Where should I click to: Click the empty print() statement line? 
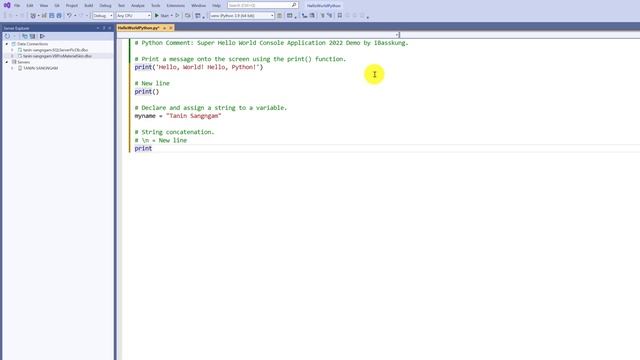[147, 92]
